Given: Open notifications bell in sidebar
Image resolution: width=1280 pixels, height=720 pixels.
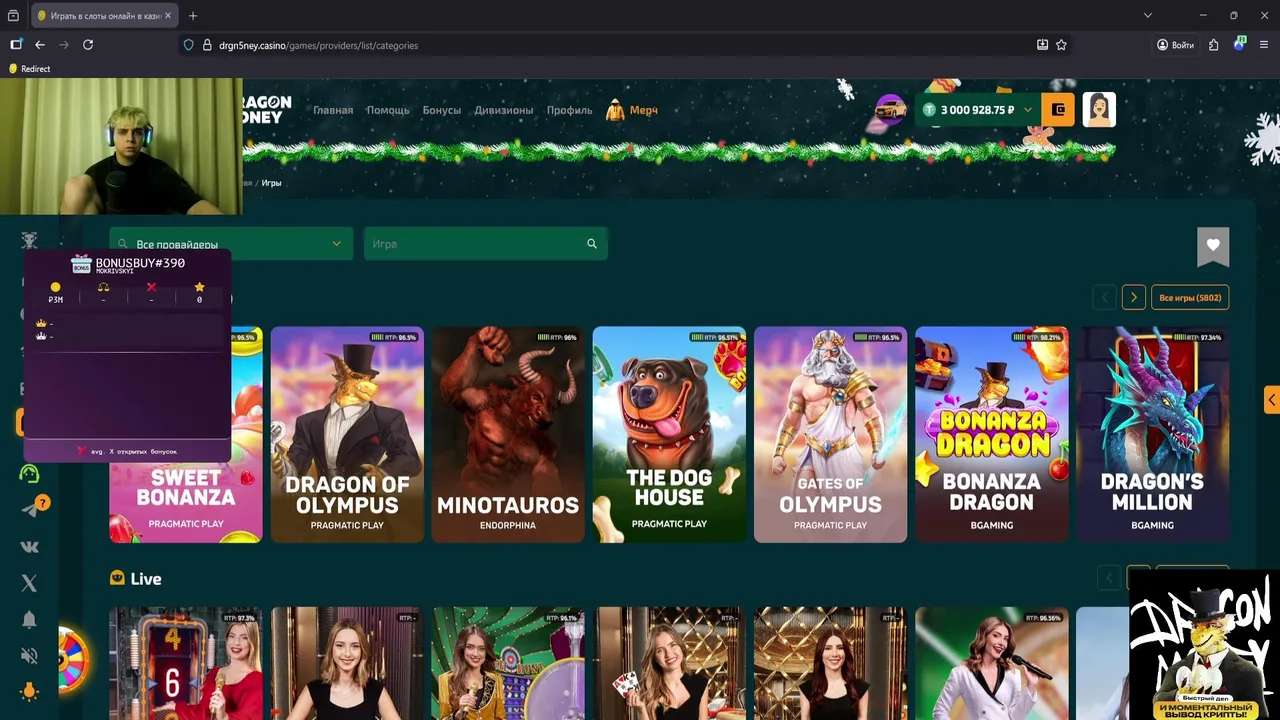Looking at the screenshot, I should (x=29, y=620).
